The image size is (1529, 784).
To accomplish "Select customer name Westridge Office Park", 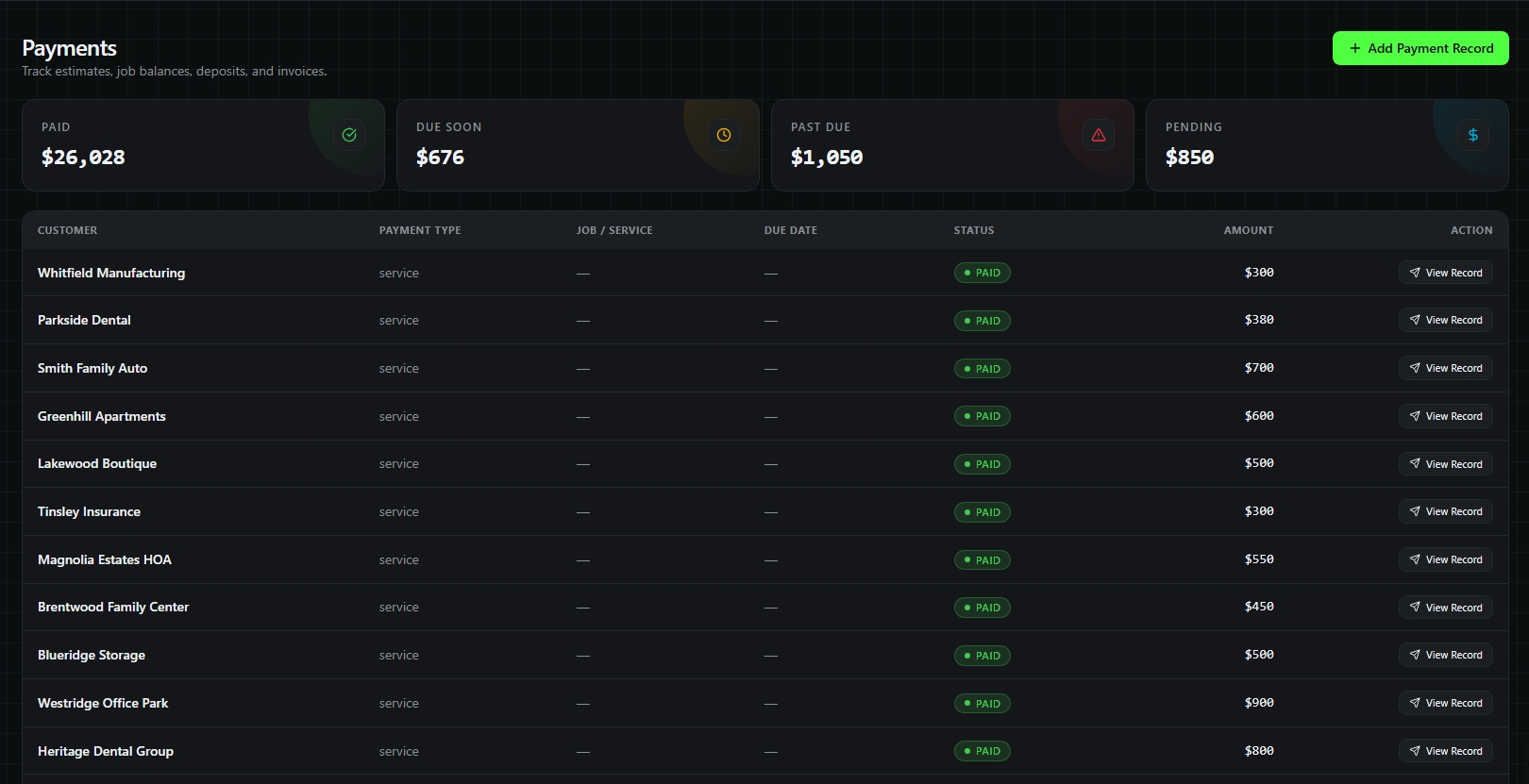I will (103, 703).
